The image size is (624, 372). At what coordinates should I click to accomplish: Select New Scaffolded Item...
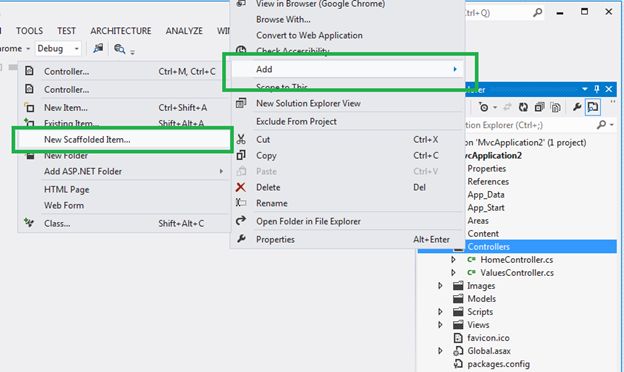coord(123,139)
